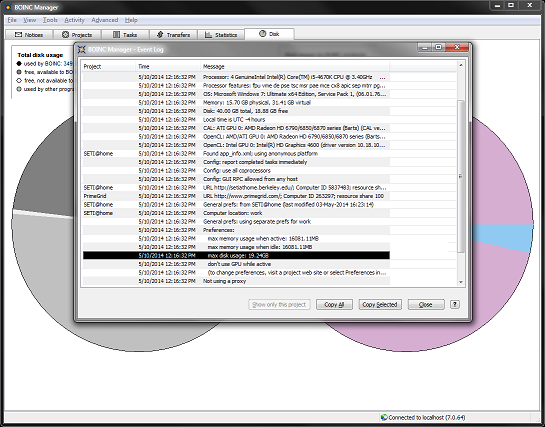Click the Notices tab envelope icon
This screenshot has height=427, width=545.
(18, 34)
